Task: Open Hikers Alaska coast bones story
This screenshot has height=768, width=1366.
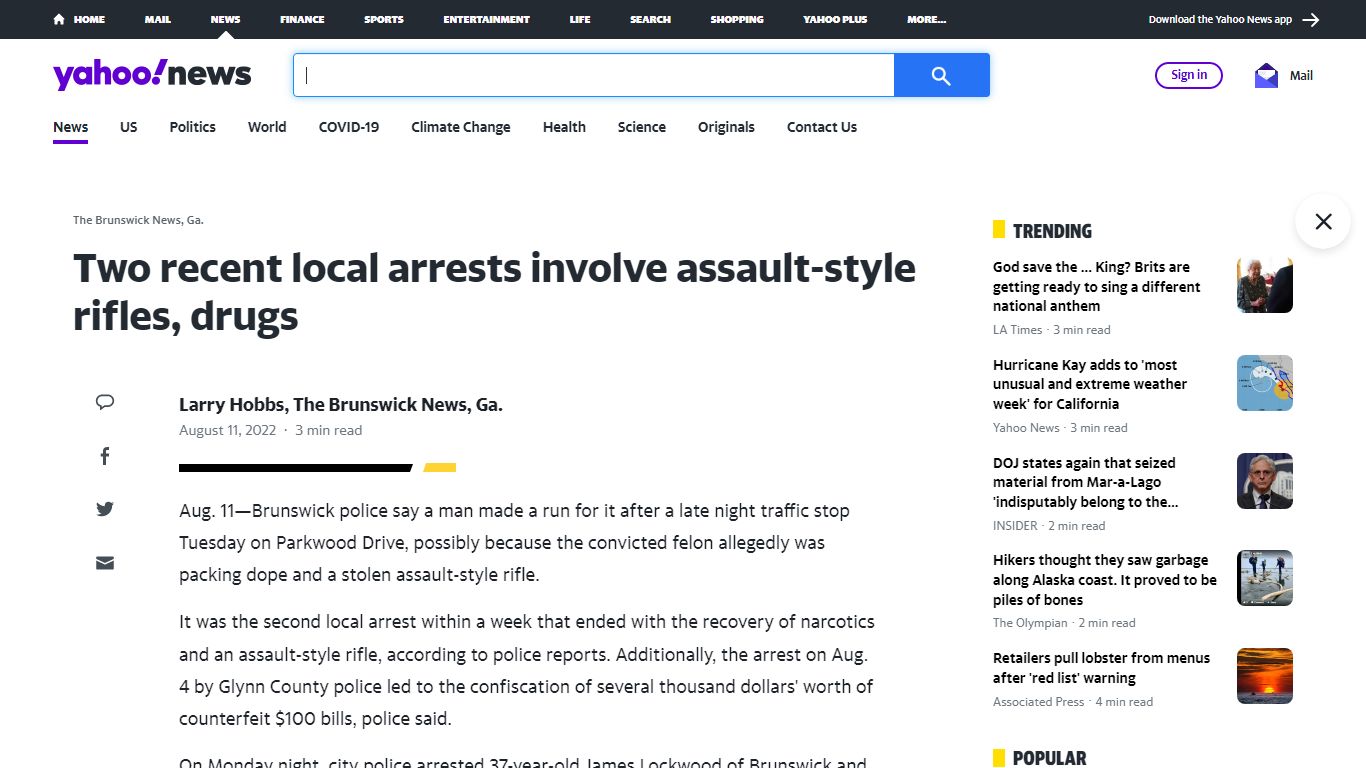Action: coord(1105,580)
